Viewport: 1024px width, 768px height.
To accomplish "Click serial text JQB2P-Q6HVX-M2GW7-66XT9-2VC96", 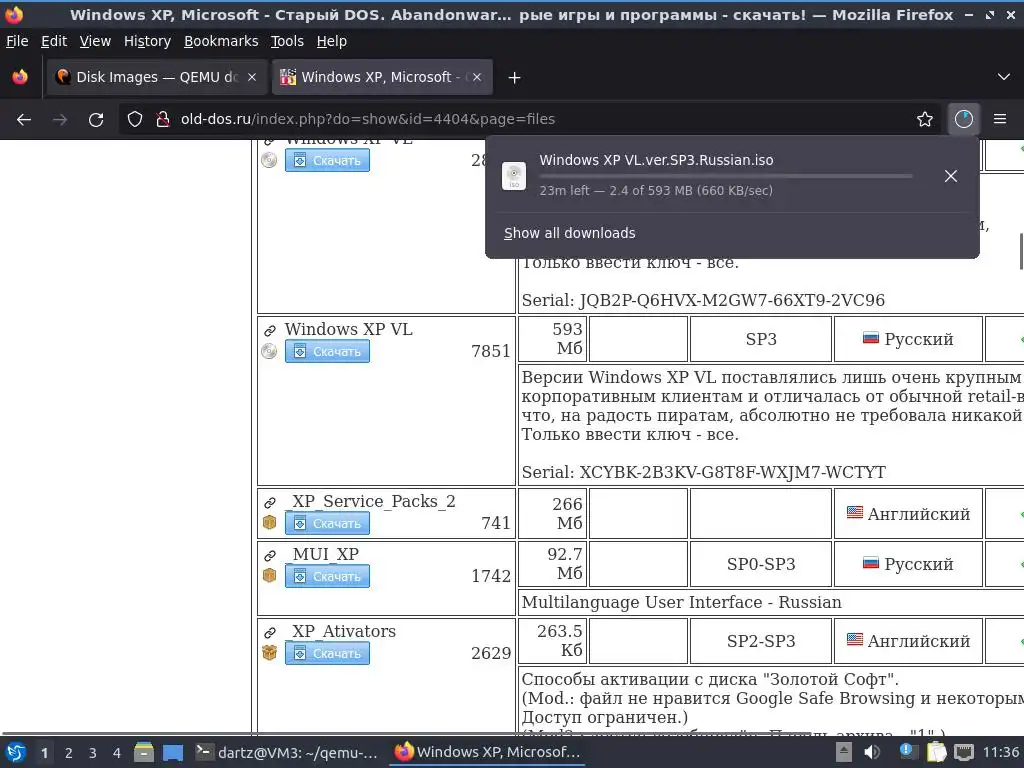I will click(731, 300).
